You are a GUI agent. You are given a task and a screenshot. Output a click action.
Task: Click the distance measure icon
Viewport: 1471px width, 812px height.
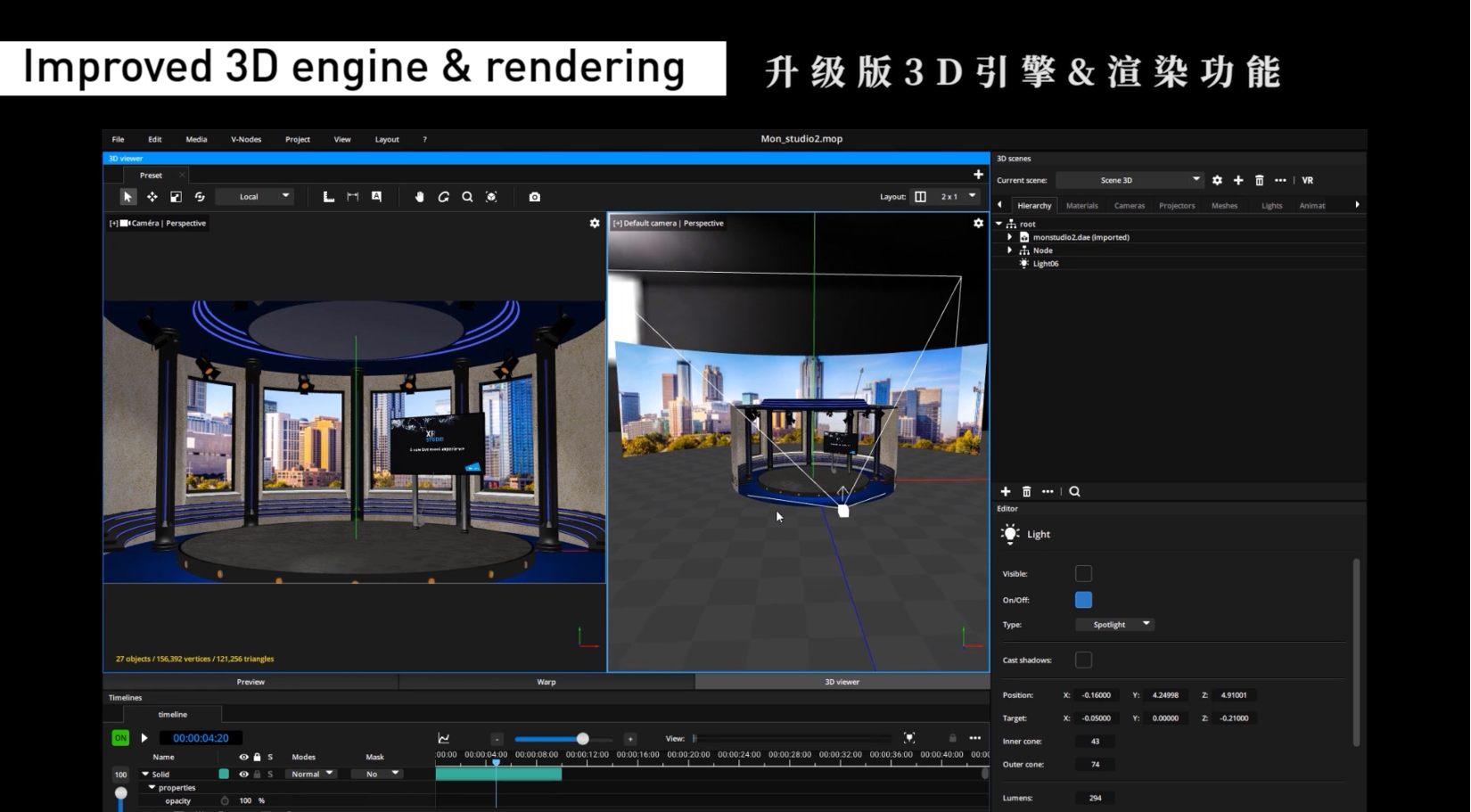[x=353, y=197]
